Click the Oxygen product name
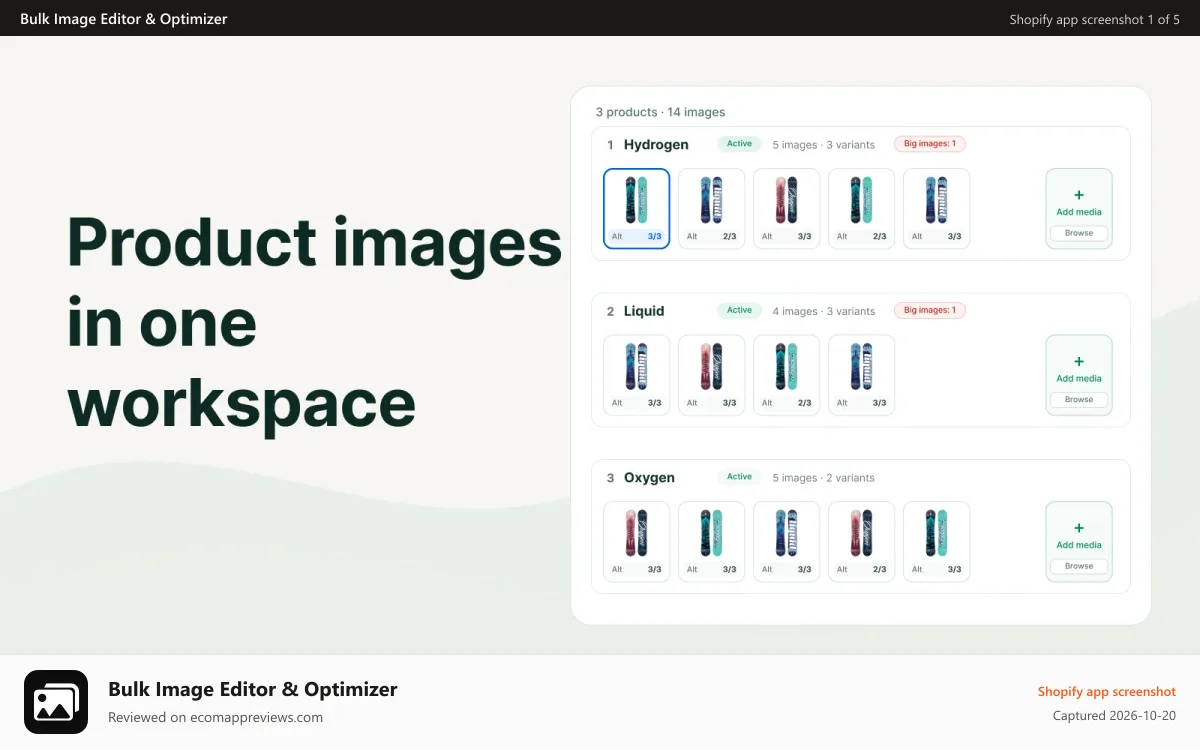Screen dimensions: 1200x750 click(649, 478)
